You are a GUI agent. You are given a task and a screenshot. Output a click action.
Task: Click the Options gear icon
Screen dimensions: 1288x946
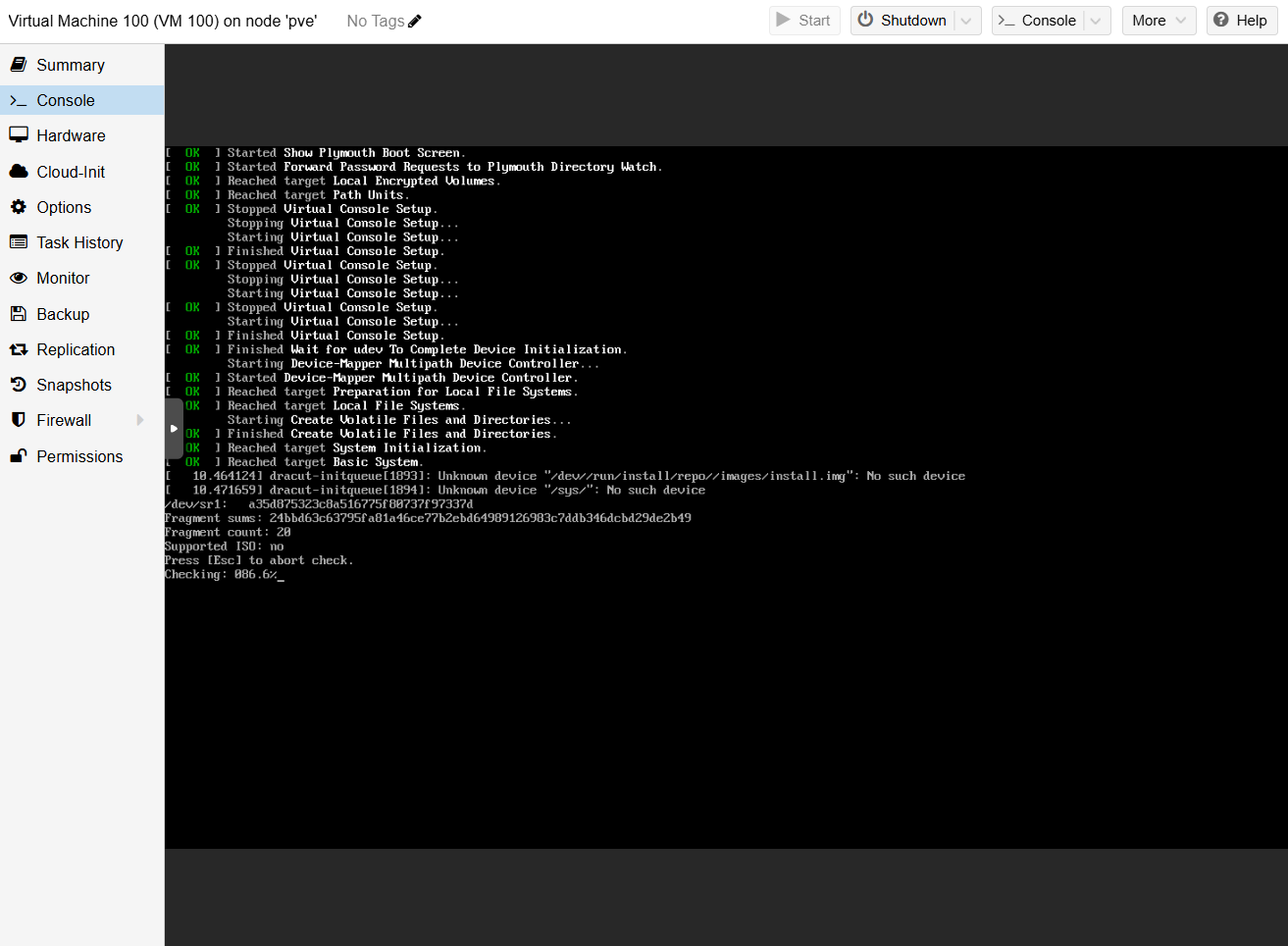coord(19,207)
